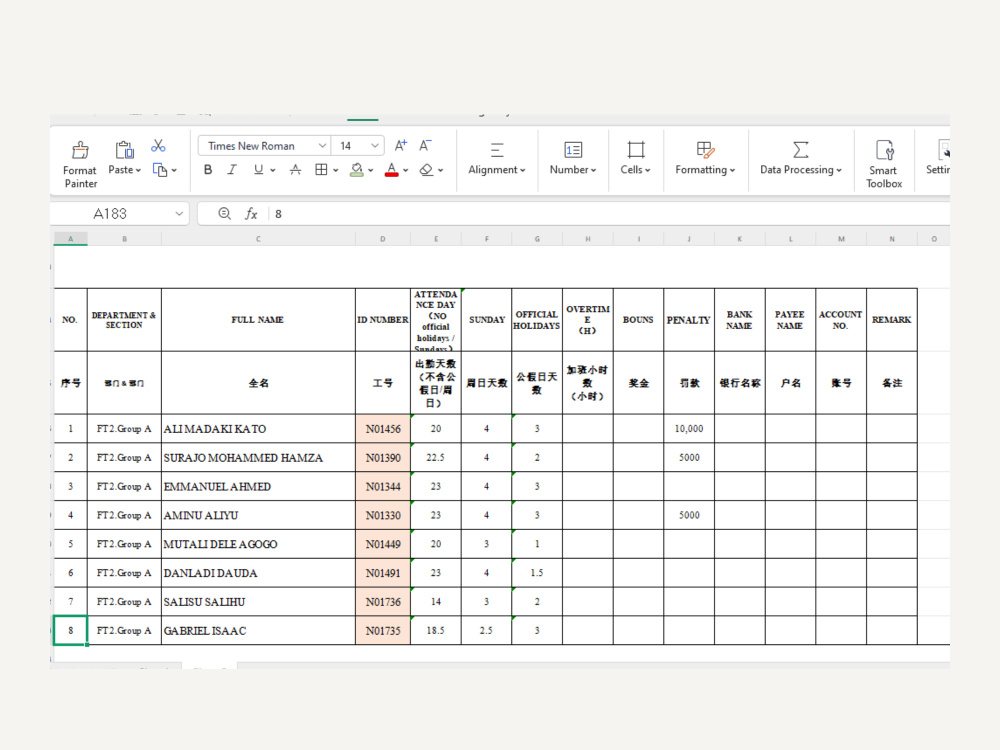Click cell DANLADI DAUDA
The image size is (1000, 750).
pos(258,573)
